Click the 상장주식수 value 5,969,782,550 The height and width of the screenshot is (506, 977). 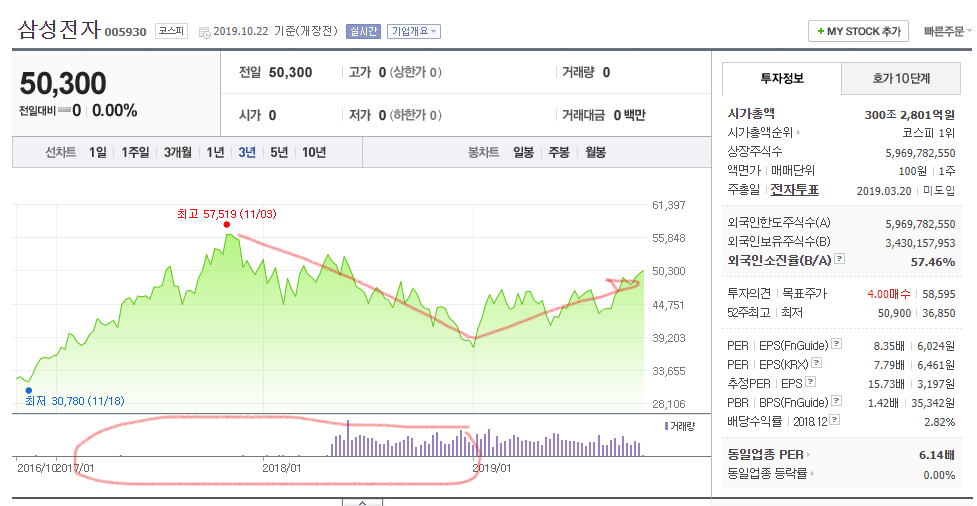[920, 152]
